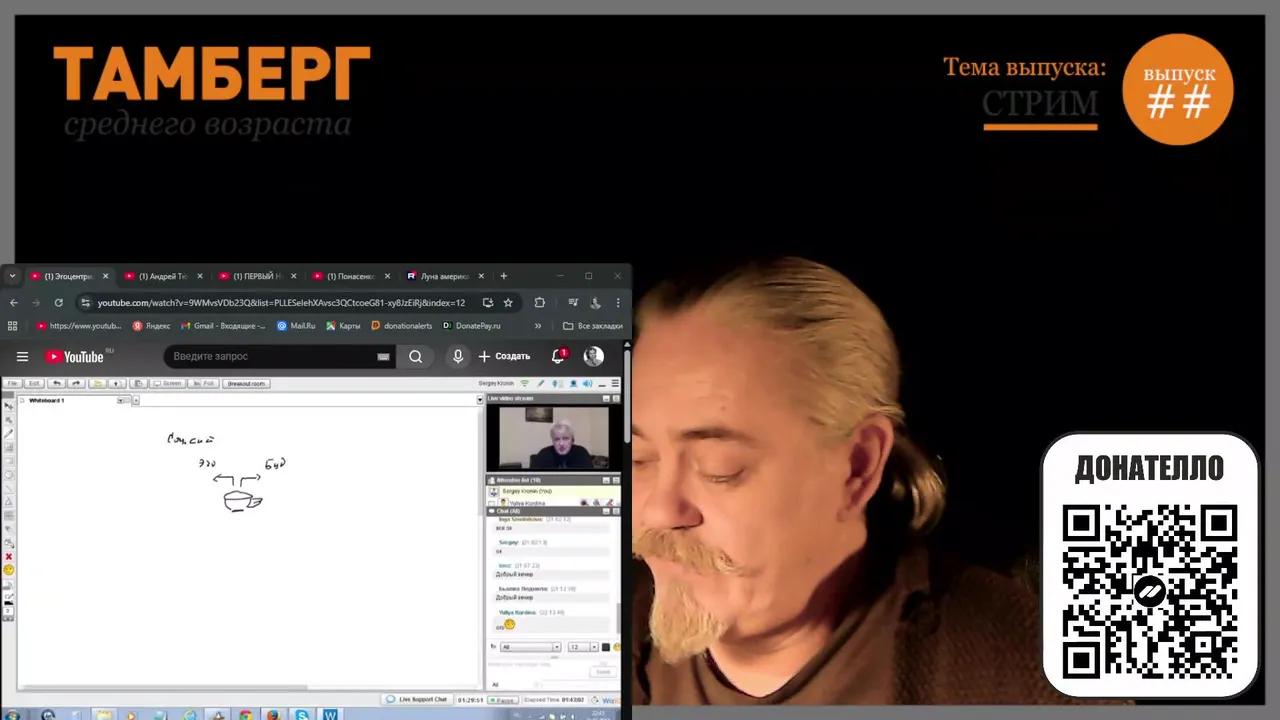Open the Все закладки bookmarks folder
Image resolution: width=1280 pixels, height=720 pixels.
(593, 325)
